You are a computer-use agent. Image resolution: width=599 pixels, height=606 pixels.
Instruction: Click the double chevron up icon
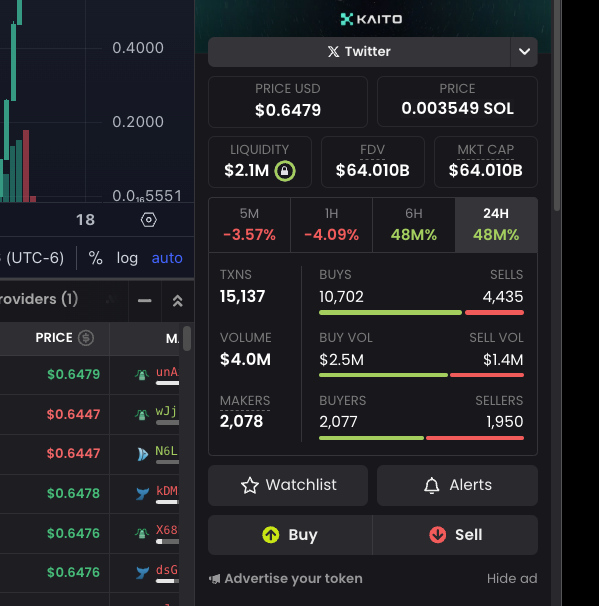[x=177, y=300]
